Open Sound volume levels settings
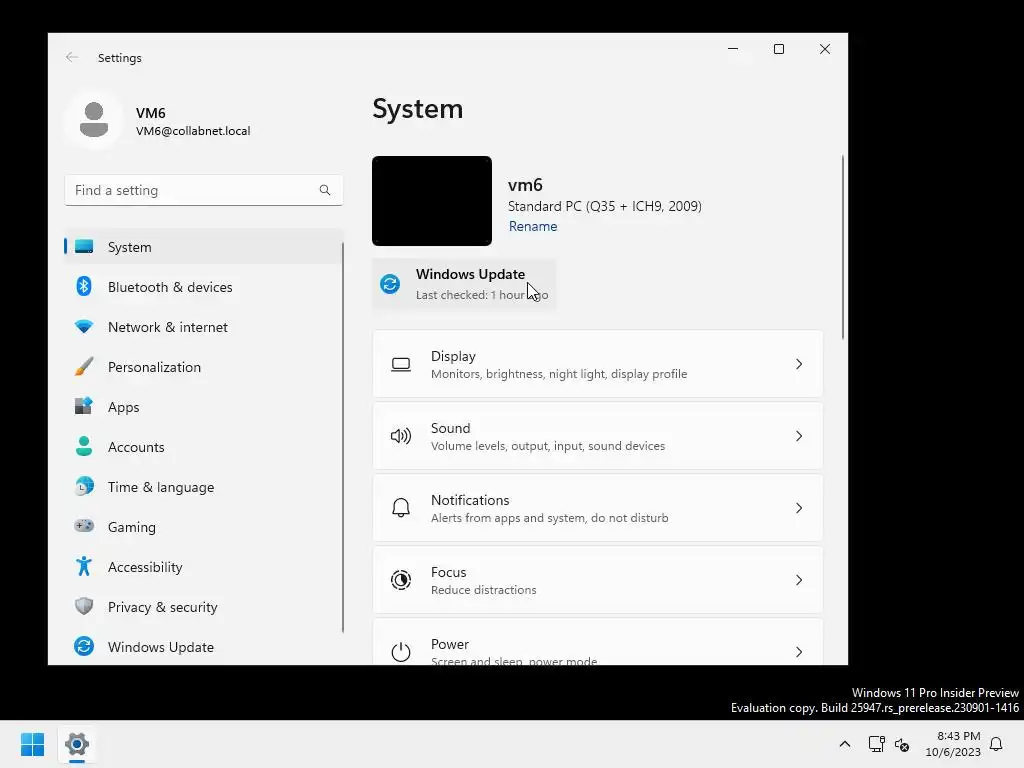Screen dimensions: 1024x768 coord(598,436)
